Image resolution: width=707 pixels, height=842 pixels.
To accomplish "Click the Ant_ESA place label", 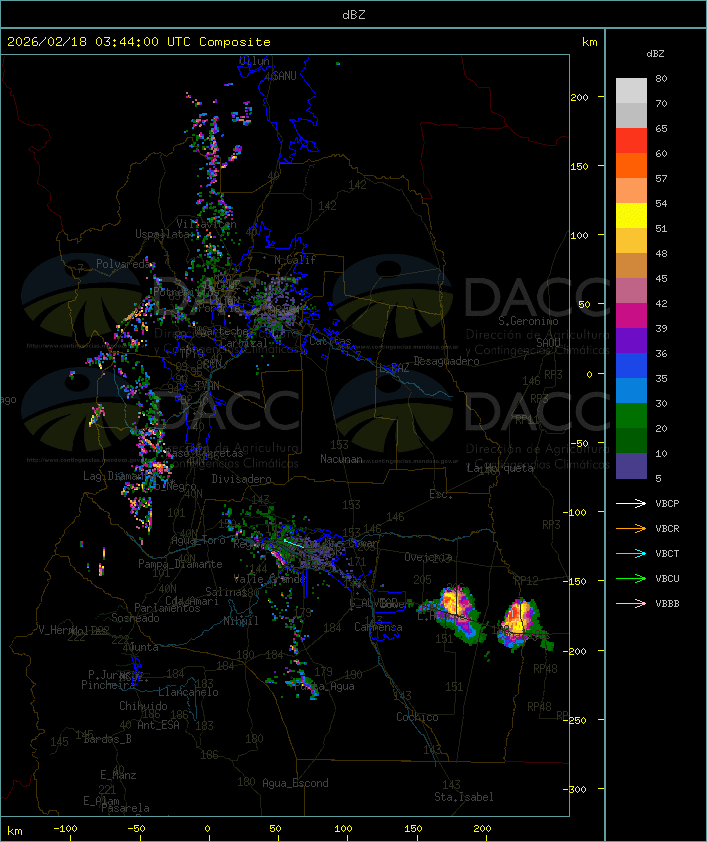I will 158,725.
